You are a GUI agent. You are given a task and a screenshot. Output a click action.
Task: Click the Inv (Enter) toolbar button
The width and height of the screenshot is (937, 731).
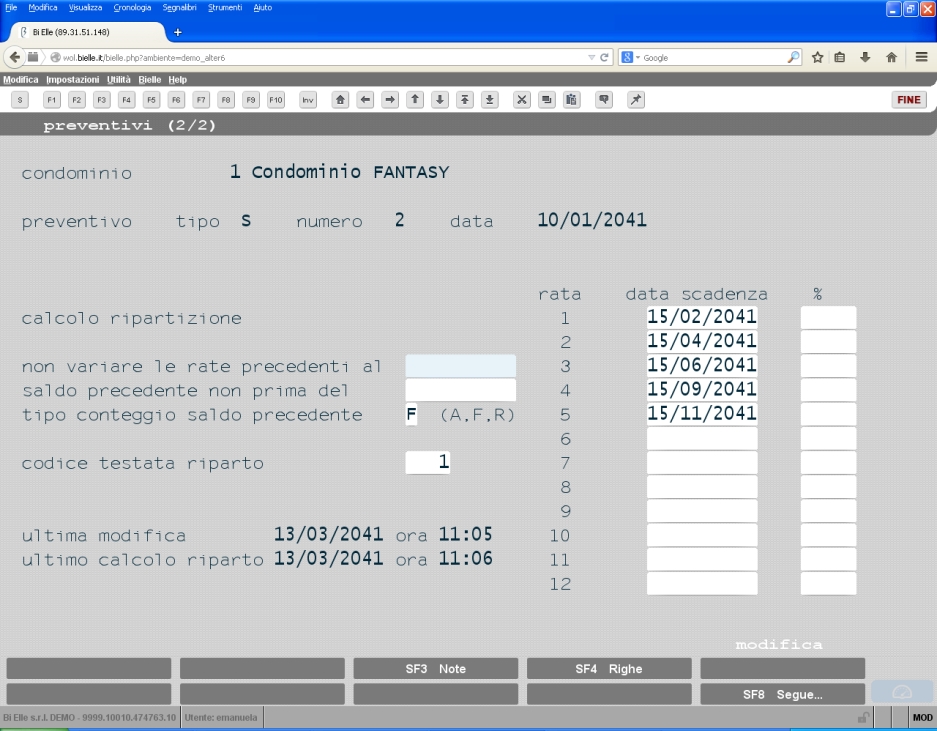[308, 100]
